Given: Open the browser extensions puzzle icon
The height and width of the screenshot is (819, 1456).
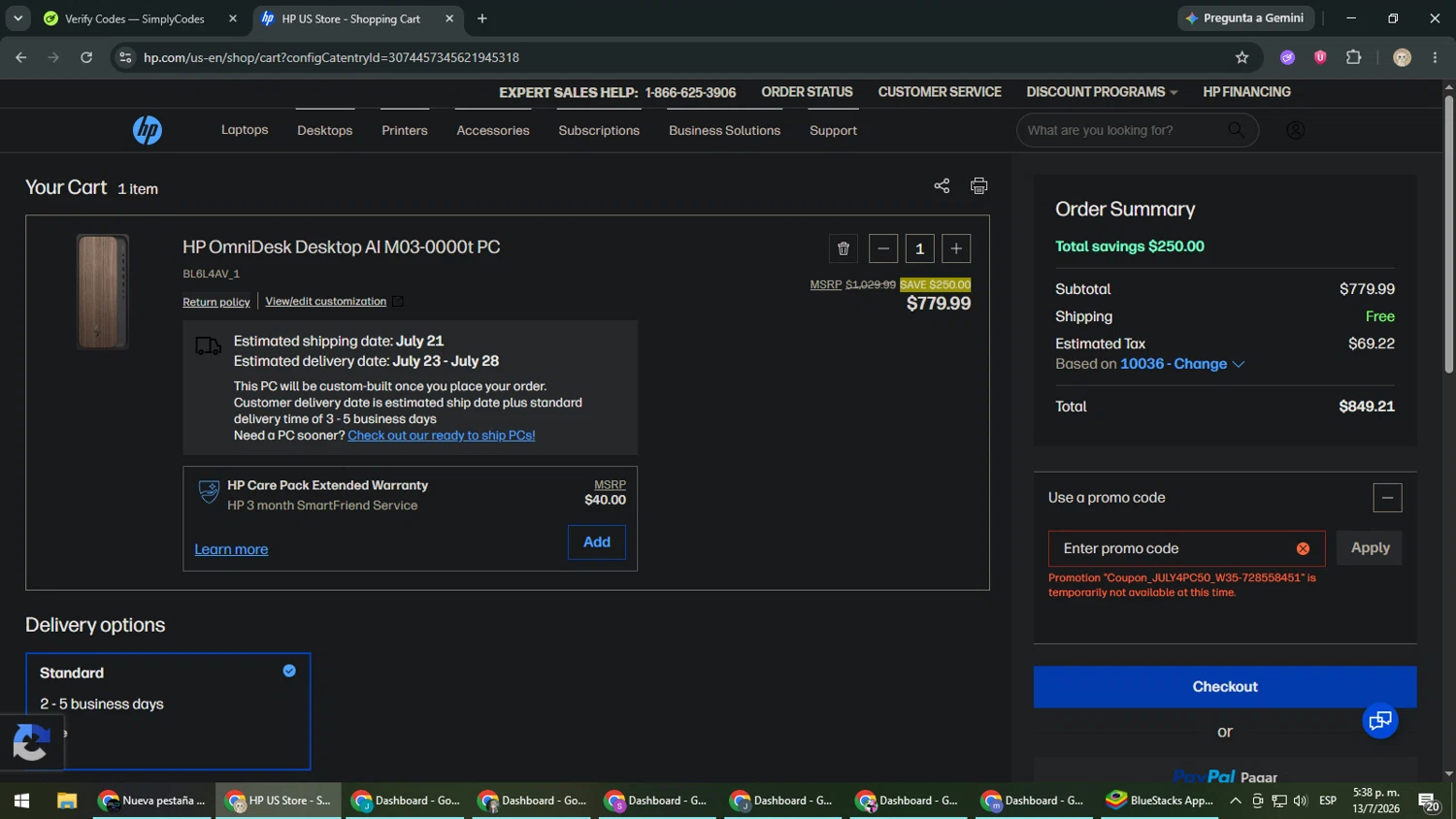Looking at the screenshot, I should [1353, 57].
